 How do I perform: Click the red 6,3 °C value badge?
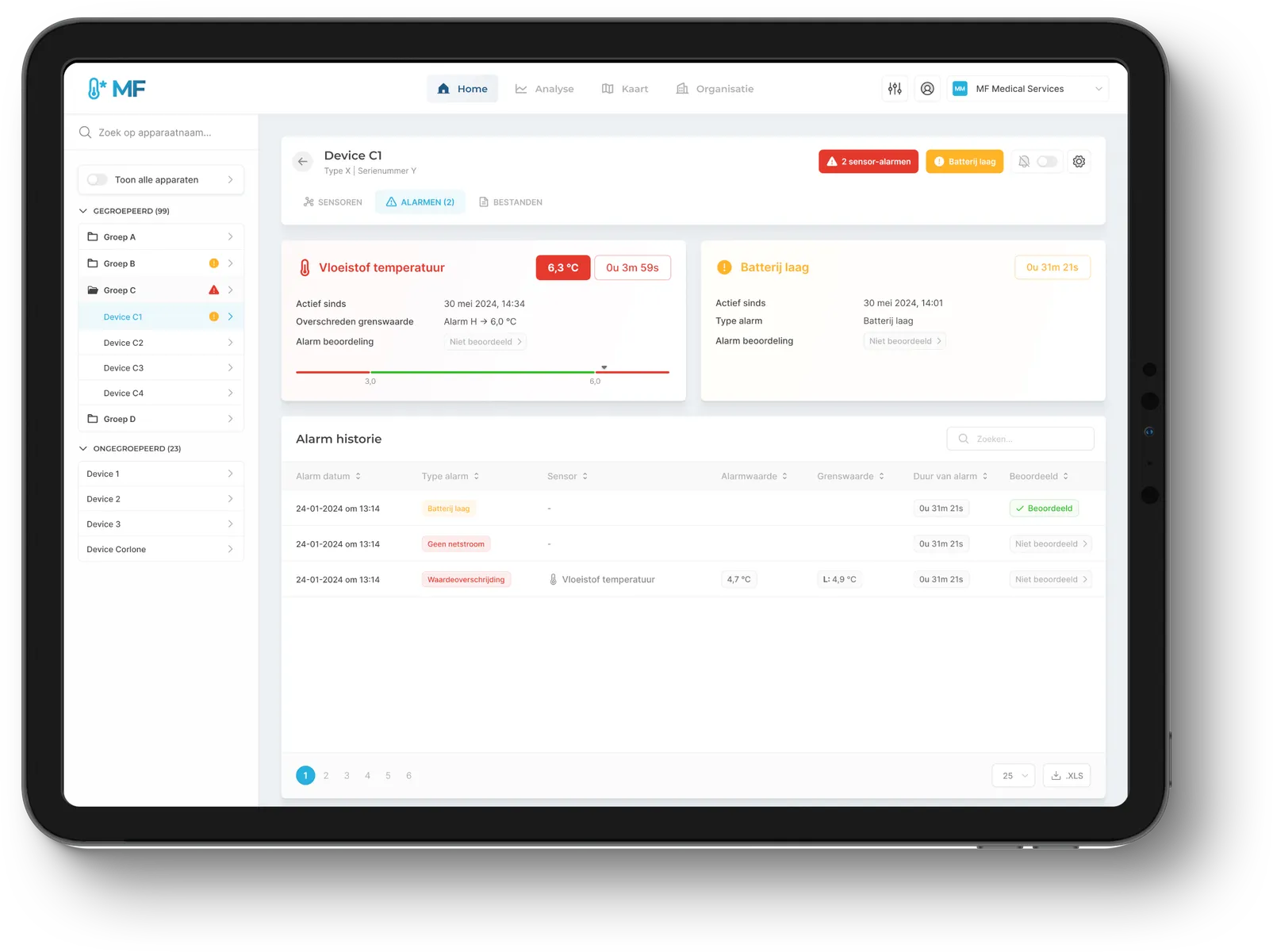(563, 268)
